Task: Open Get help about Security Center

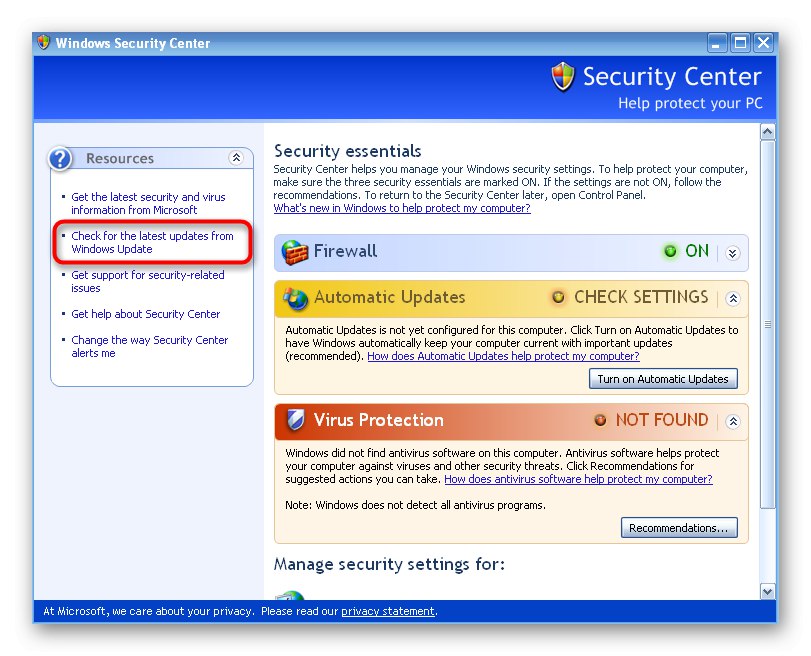Action: (146, 314)
